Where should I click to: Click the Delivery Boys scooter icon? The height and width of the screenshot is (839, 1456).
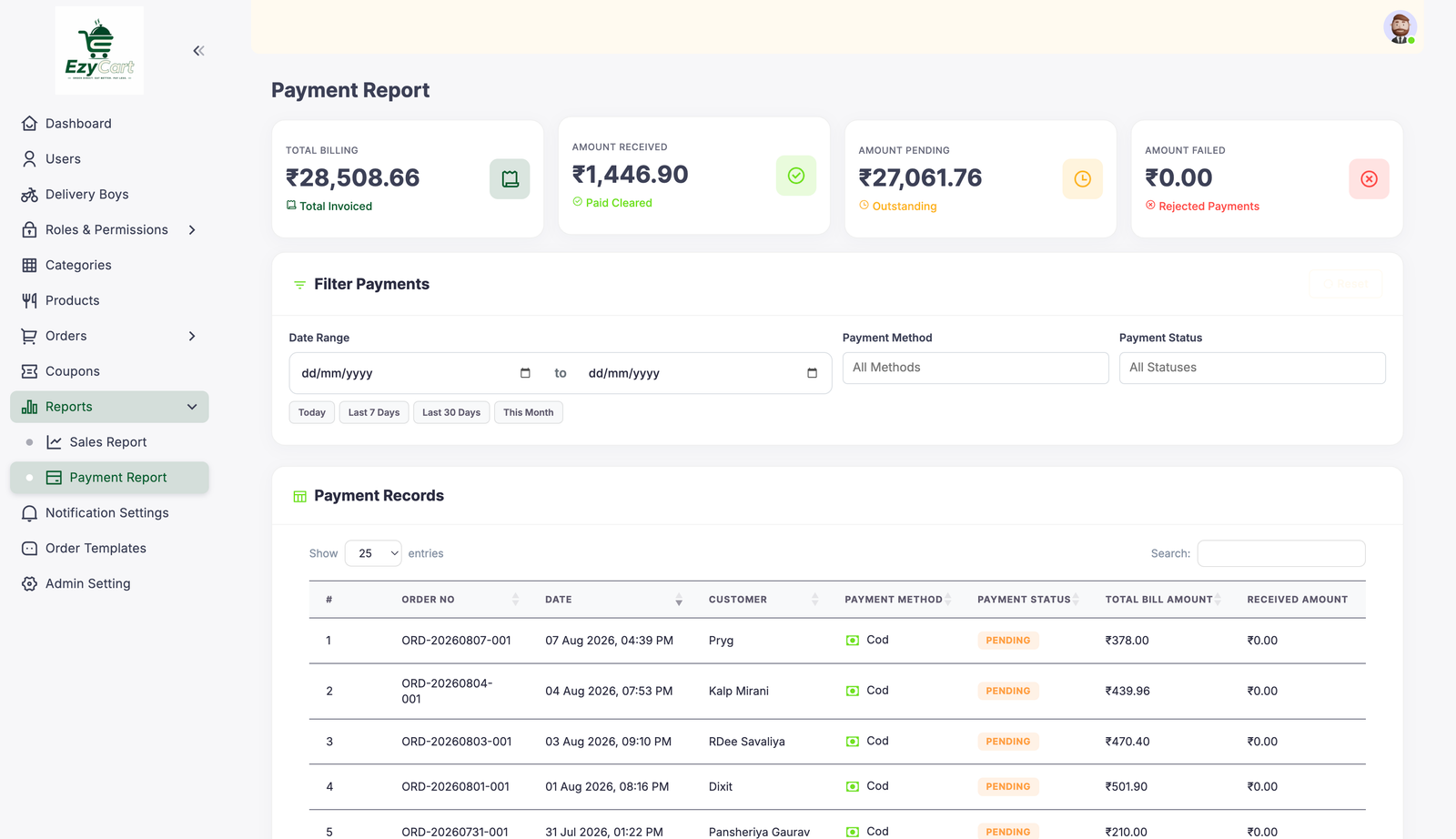tap(29, 195)
